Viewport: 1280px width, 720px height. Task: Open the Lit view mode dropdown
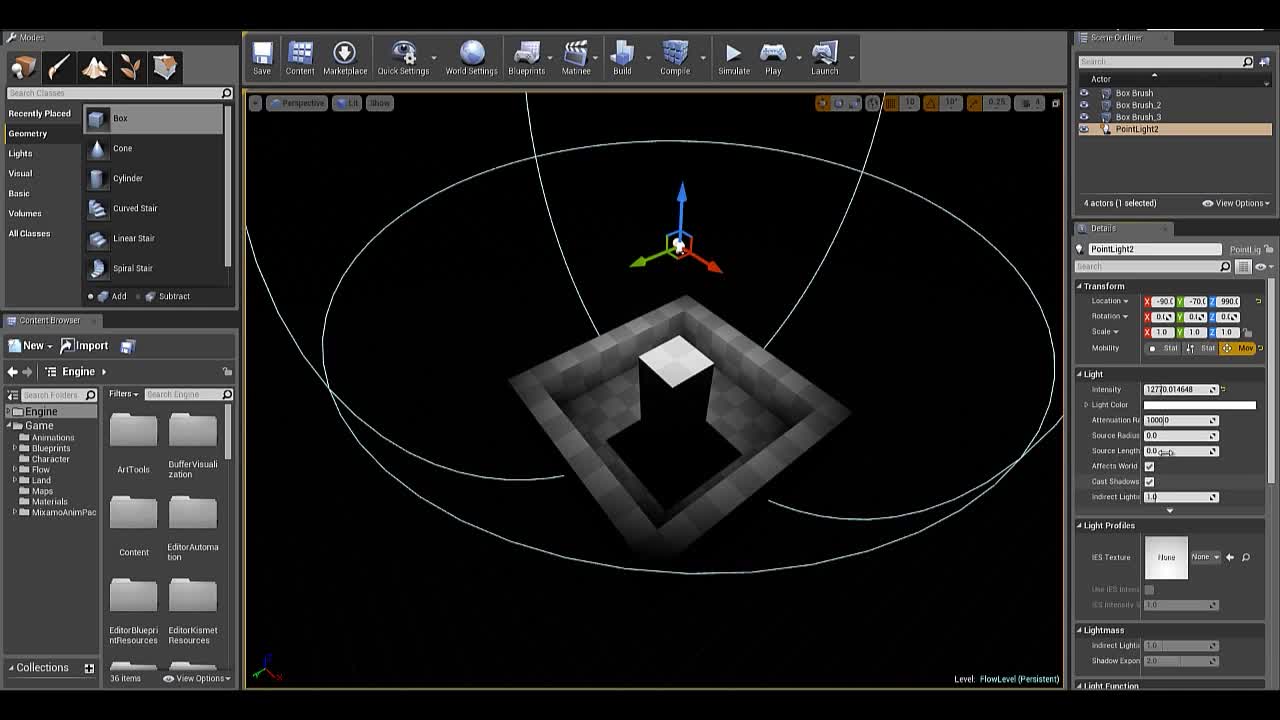347,103
